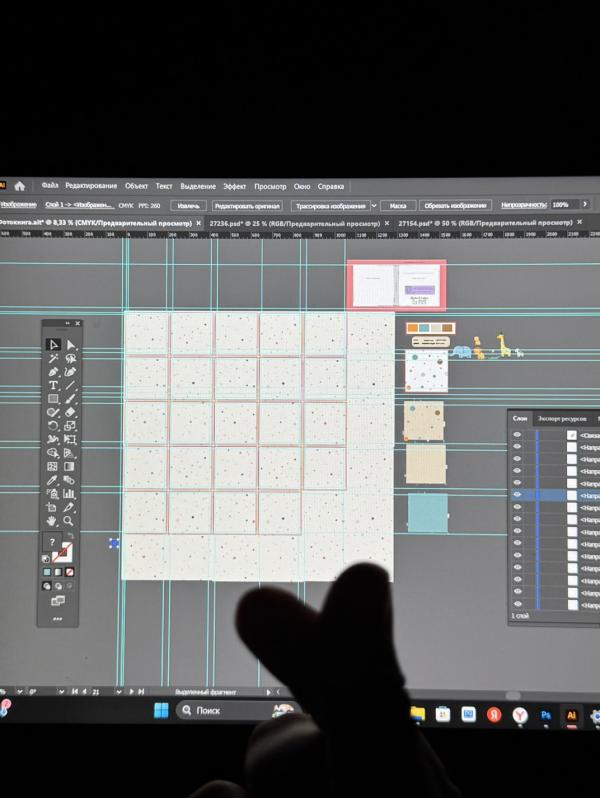Activate the Pen tool

tap(52, 372)
